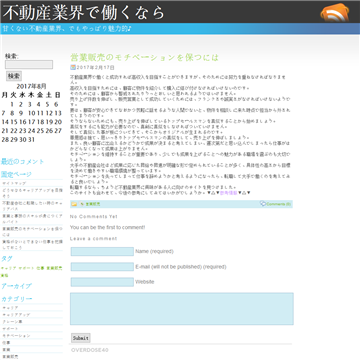Click the 最近のコメント sidebar heading
The height and width of the screenshot is (360, 360).
click(23, 162)
